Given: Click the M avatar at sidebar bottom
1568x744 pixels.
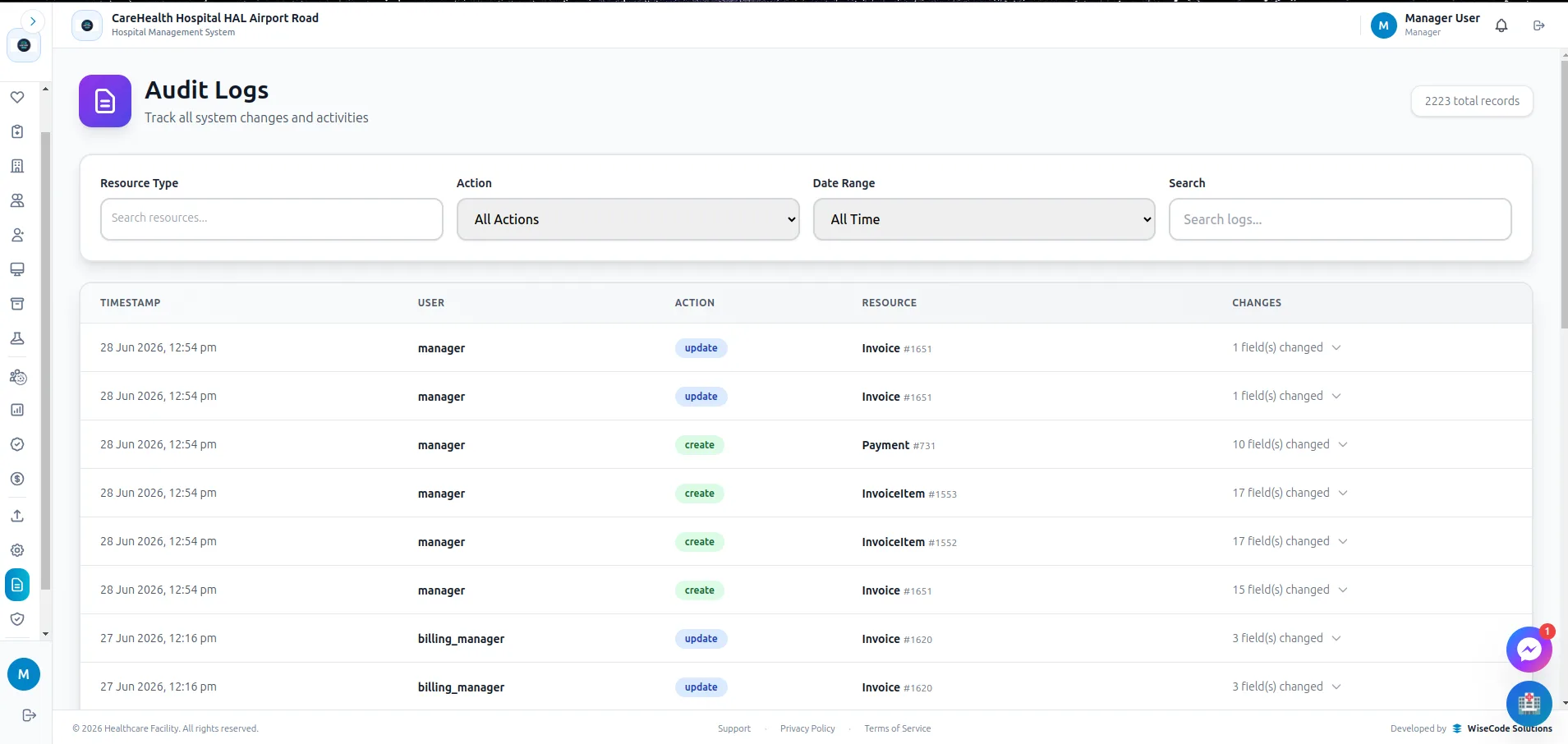Looking at the screenshot, I should (24, 674).
